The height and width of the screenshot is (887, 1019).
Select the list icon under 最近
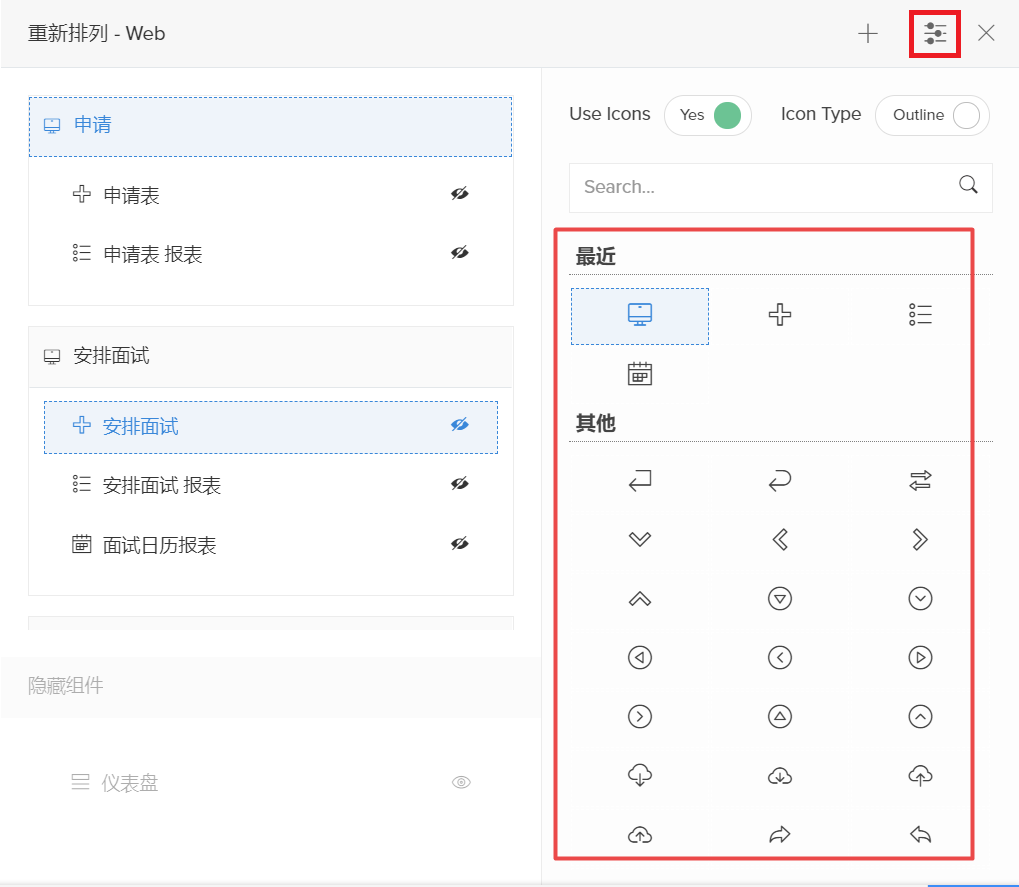tap(920, 315)
